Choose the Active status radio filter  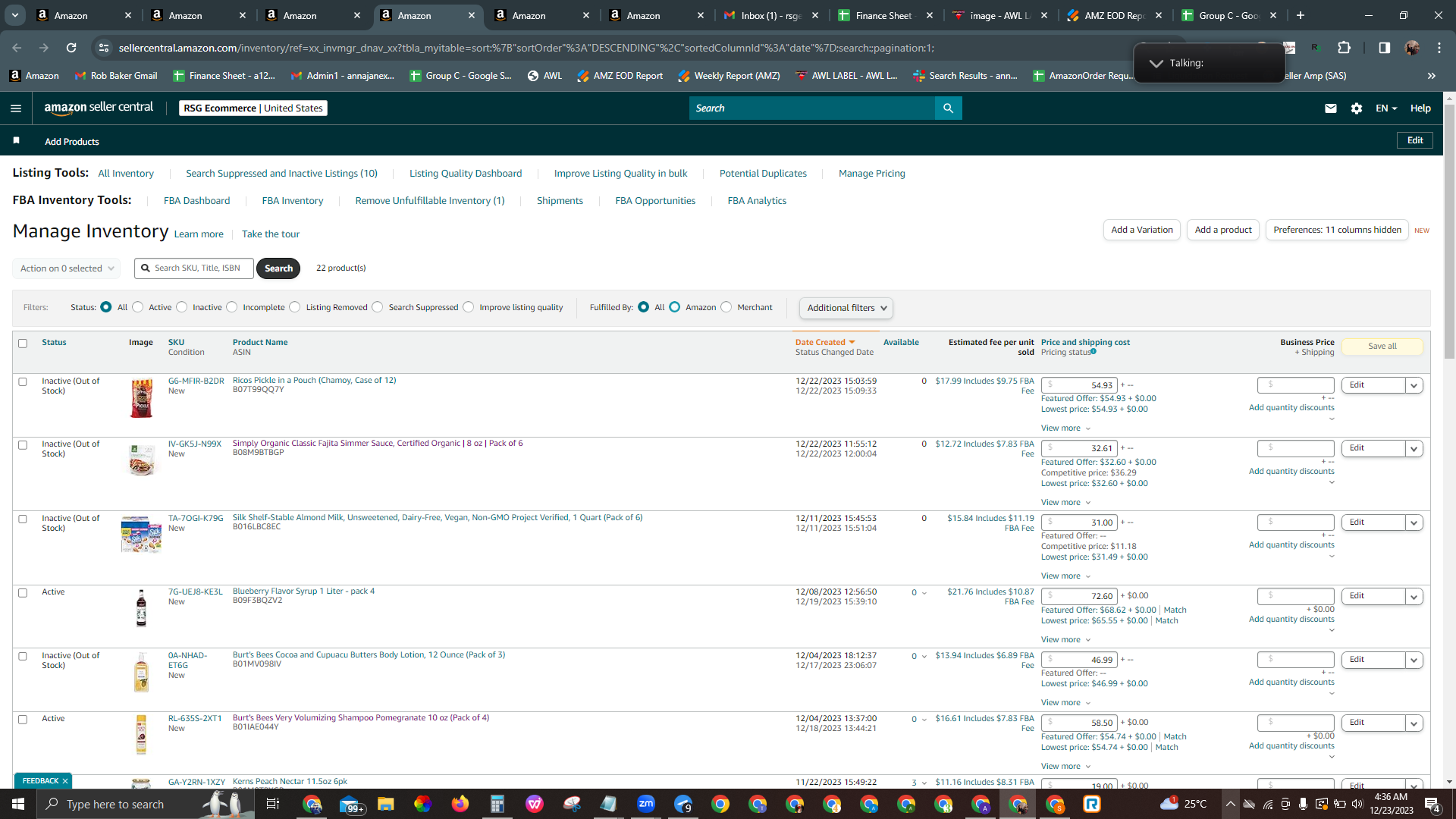click(138, 307)
